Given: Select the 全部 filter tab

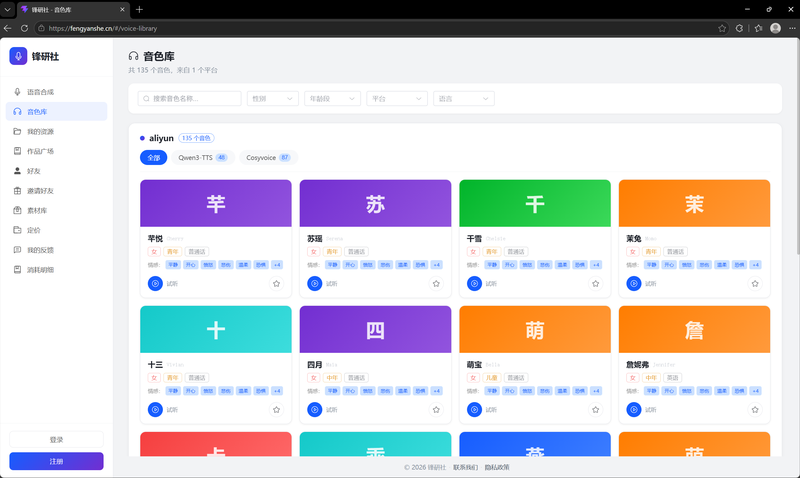Looking at the screenshot, I should pyautogui.click(x=154, y=158).
